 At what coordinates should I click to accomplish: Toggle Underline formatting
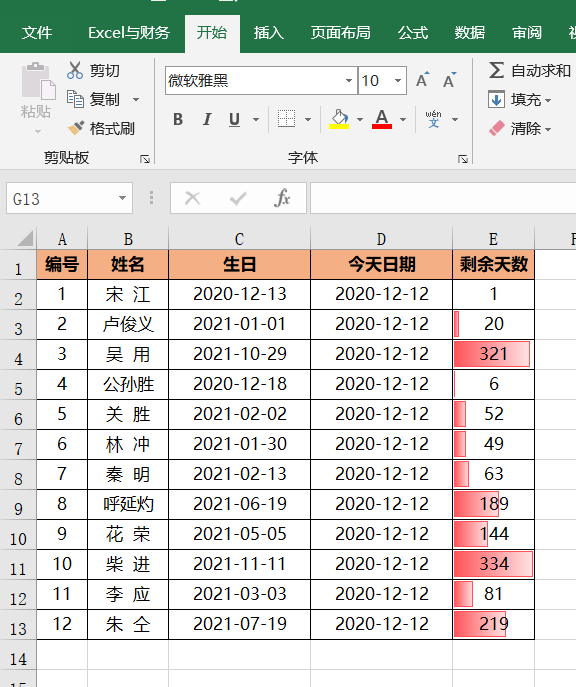(234, 119)
